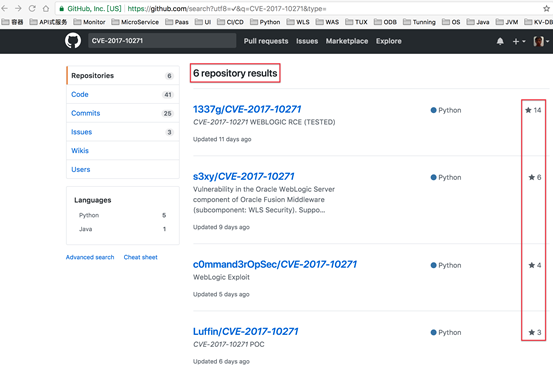Select the Repositories results tab
The width and height of the screenshot is (553, 365).
(123, 75)
